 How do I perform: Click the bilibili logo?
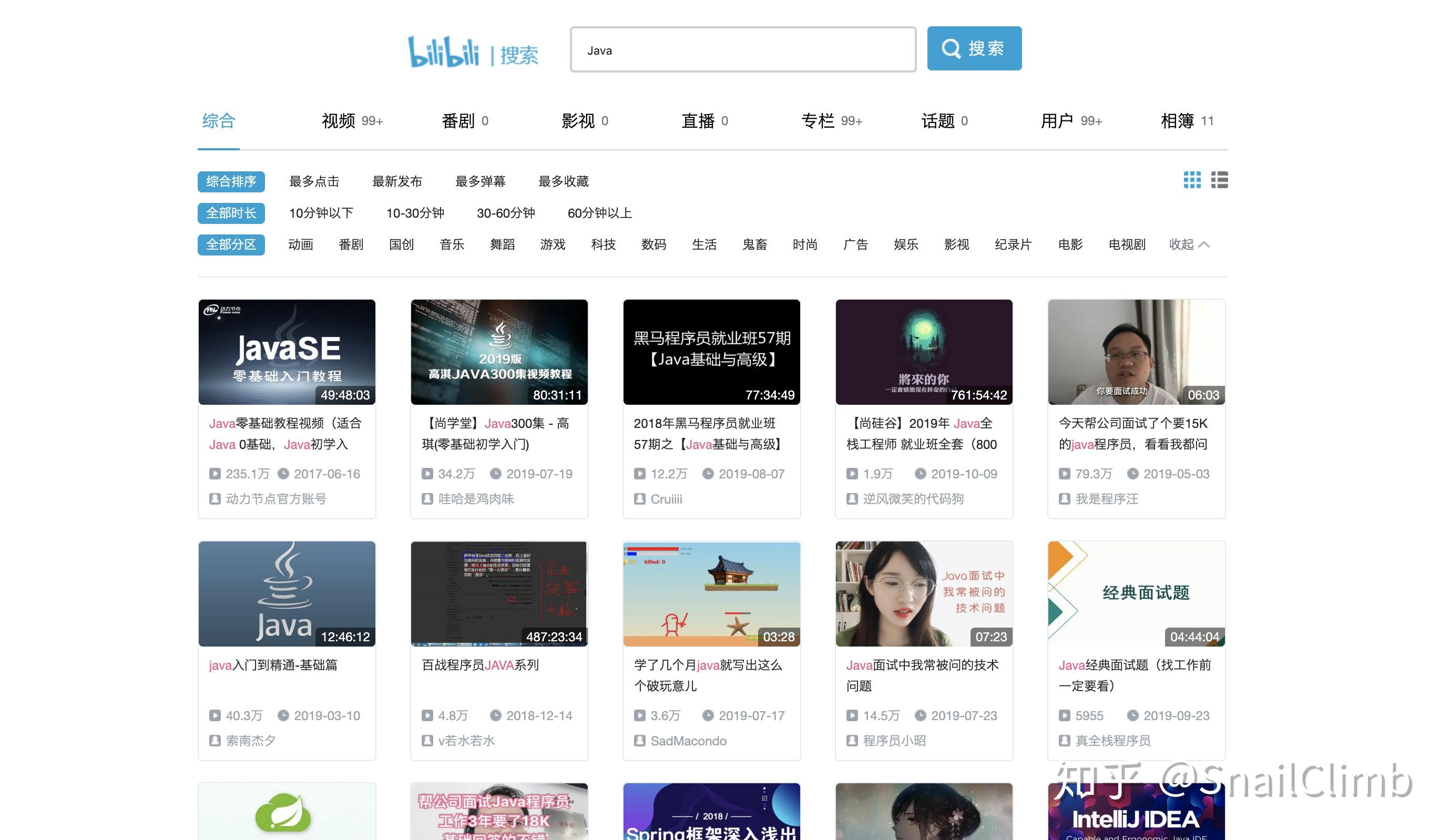click(x=443, y=52)
